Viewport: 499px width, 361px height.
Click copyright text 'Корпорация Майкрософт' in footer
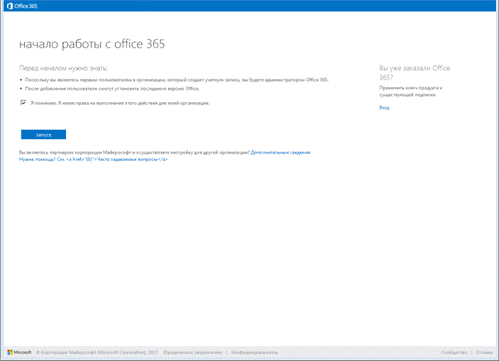[x=97, y=352]
